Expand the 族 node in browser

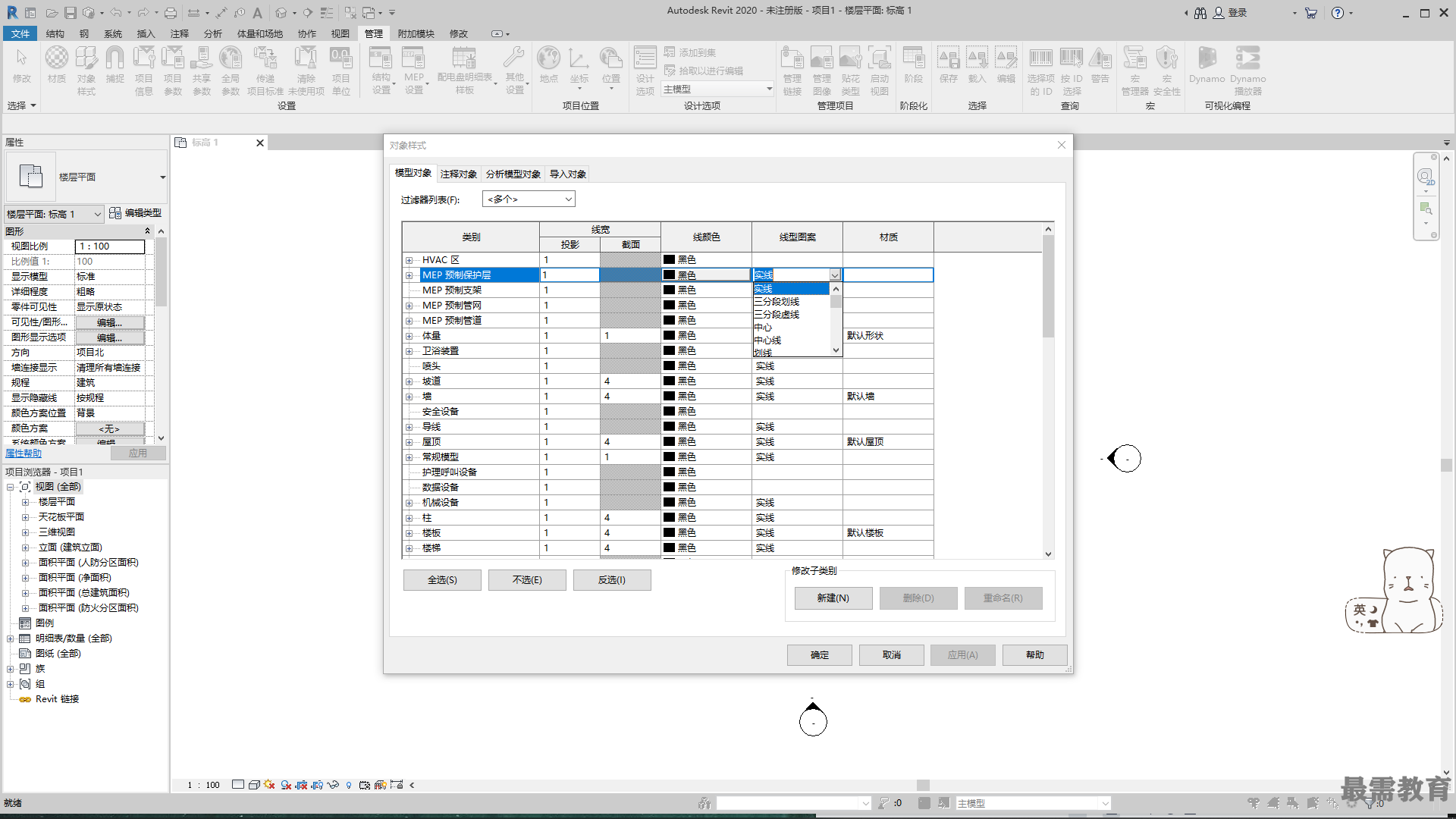pos(11,669)
